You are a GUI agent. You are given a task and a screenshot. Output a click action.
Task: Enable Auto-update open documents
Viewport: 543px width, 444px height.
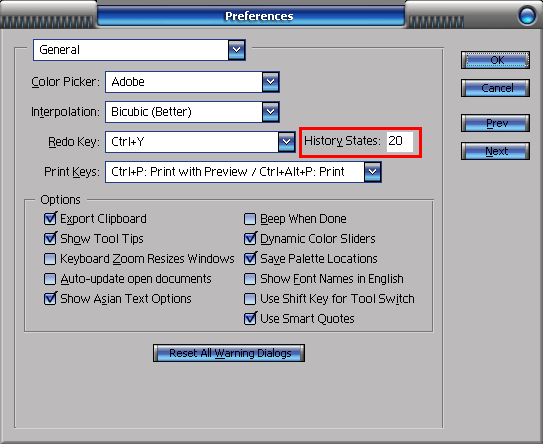point(50,279)
